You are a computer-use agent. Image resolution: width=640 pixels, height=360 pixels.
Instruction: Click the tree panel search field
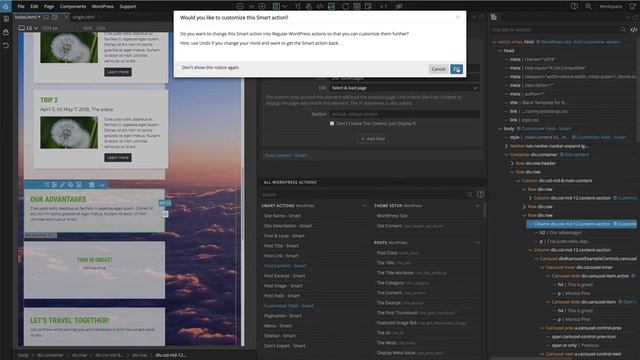tap(555, 29)
